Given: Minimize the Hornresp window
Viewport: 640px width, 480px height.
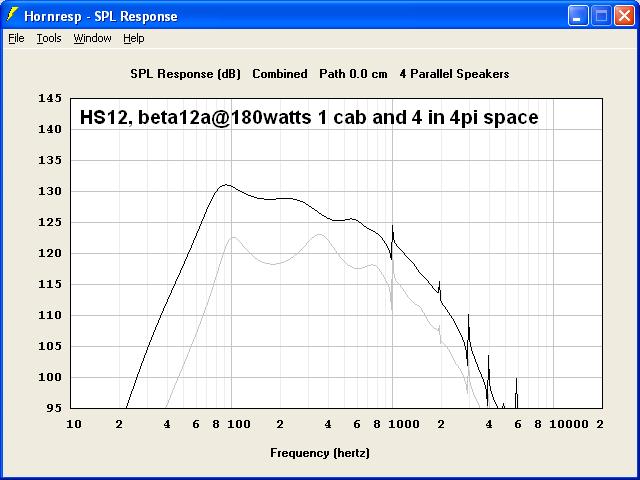Looking at the screenshot, I should (577, 16).
